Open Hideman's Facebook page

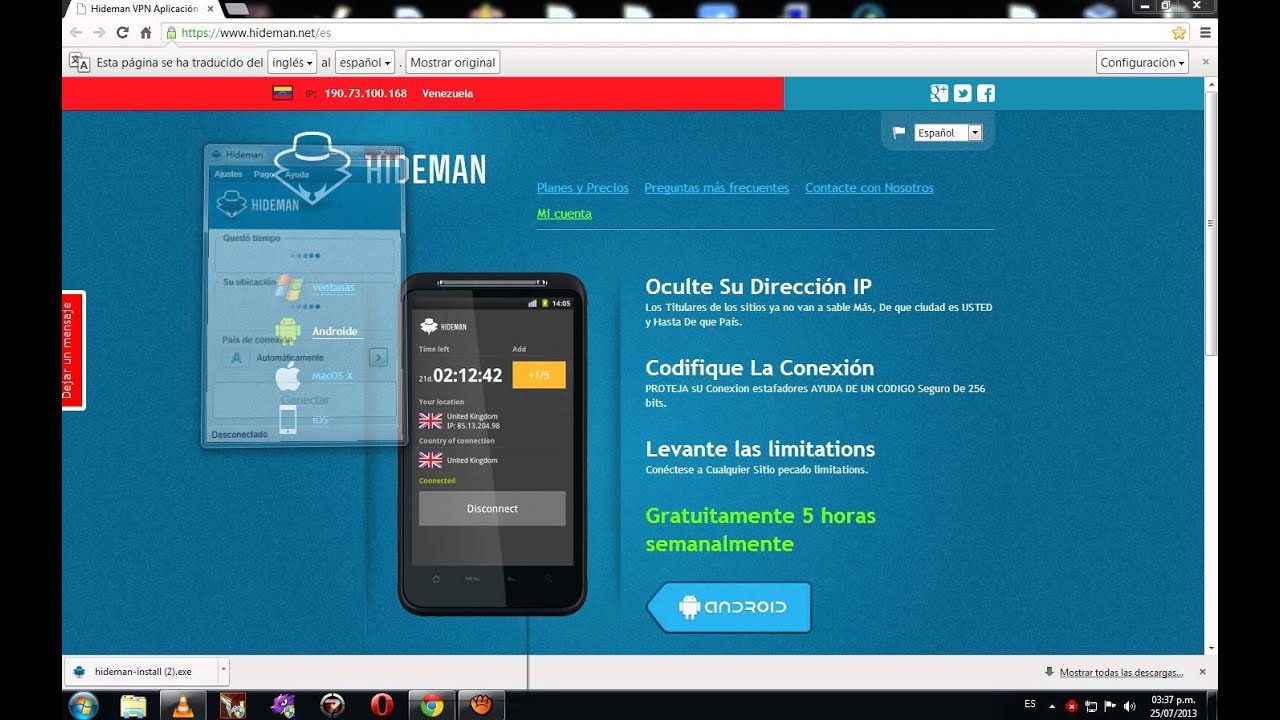coord(986,93)
